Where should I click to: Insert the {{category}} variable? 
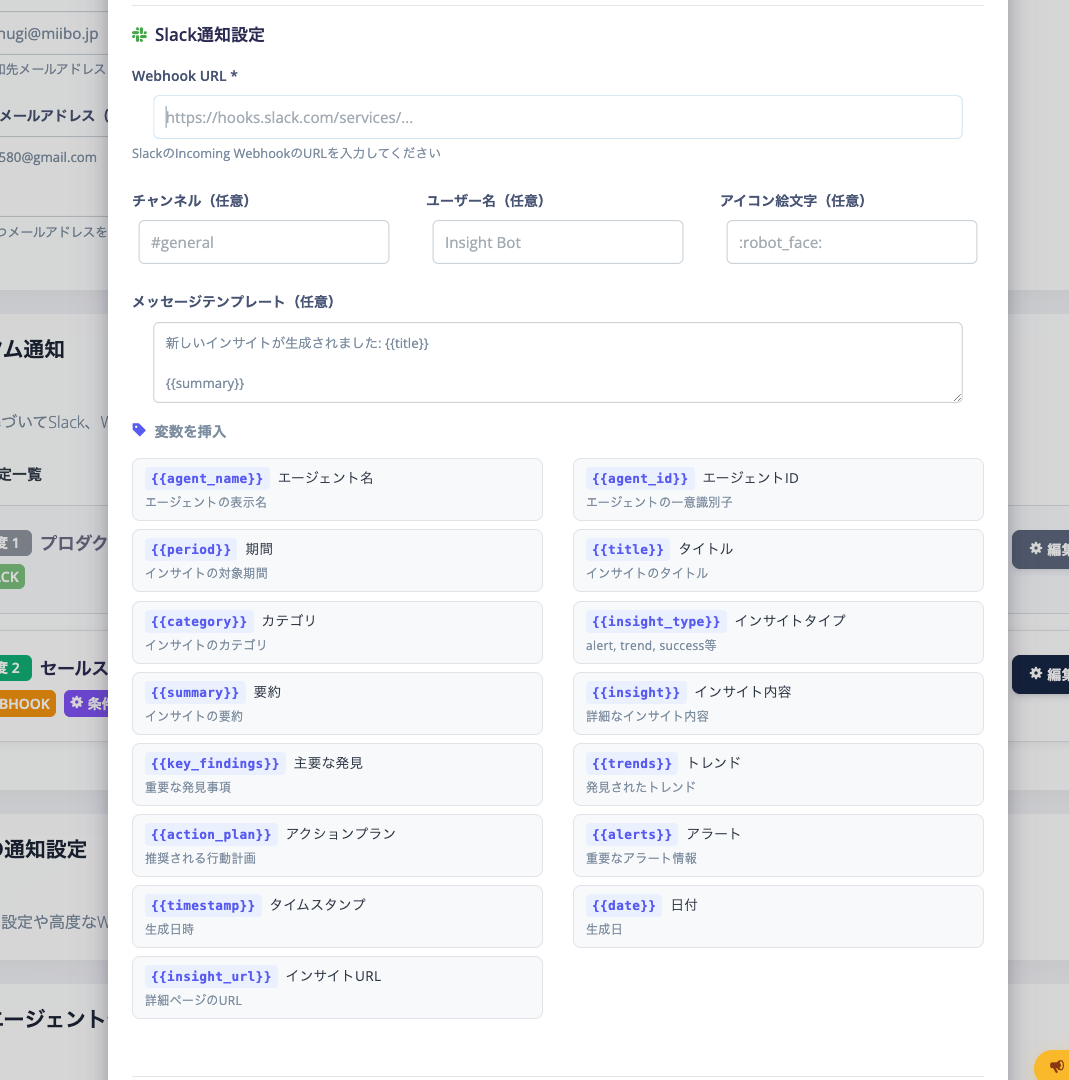pos(337,632)
